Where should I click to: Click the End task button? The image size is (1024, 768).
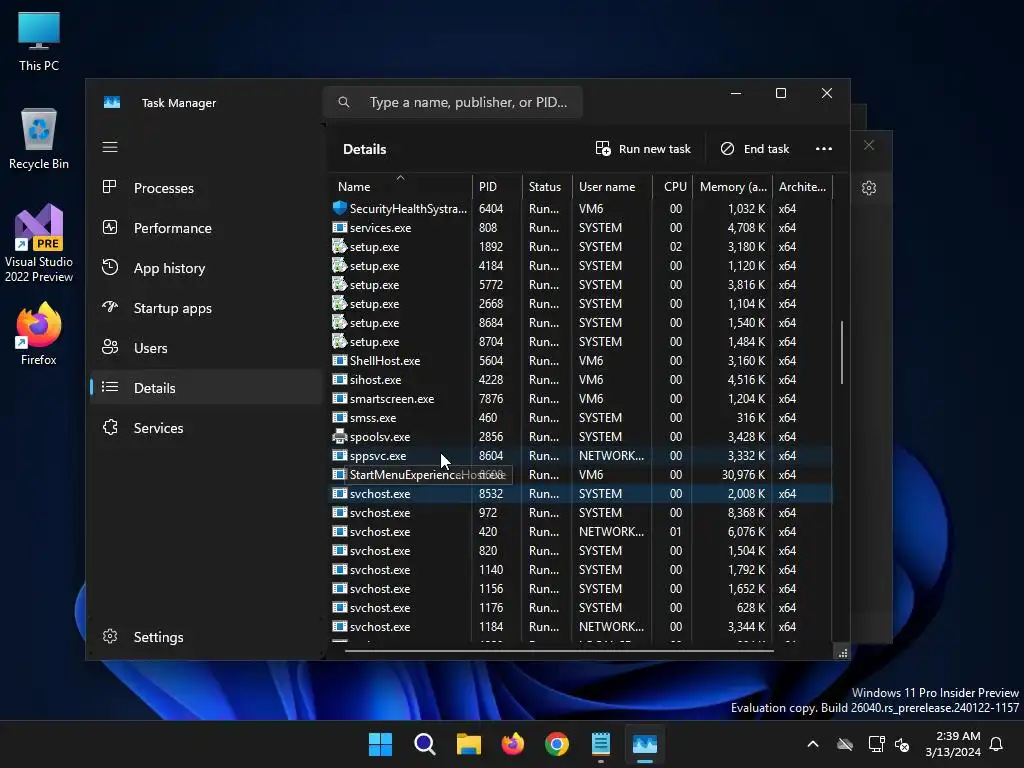pos(755,149)
